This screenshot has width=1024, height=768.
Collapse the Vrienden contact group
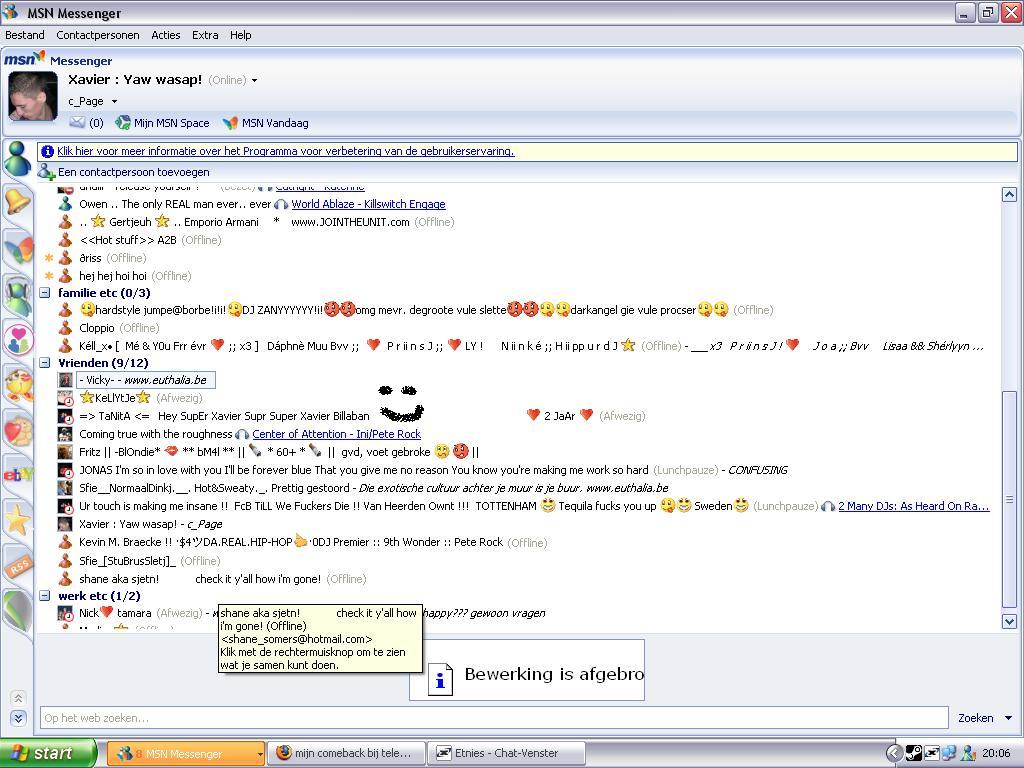click(x=44, y=362)
